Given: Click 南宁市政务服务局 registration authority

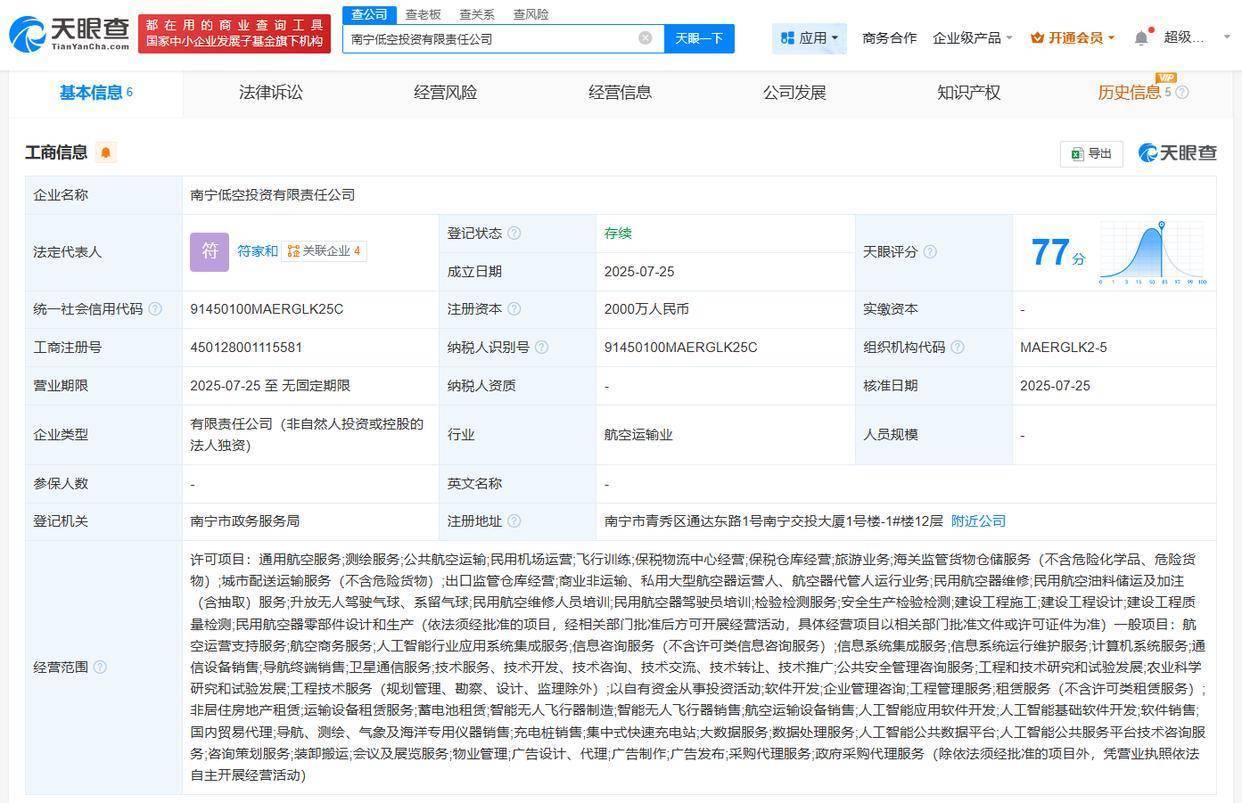Looking at the screenshot, I should point(245,521).
